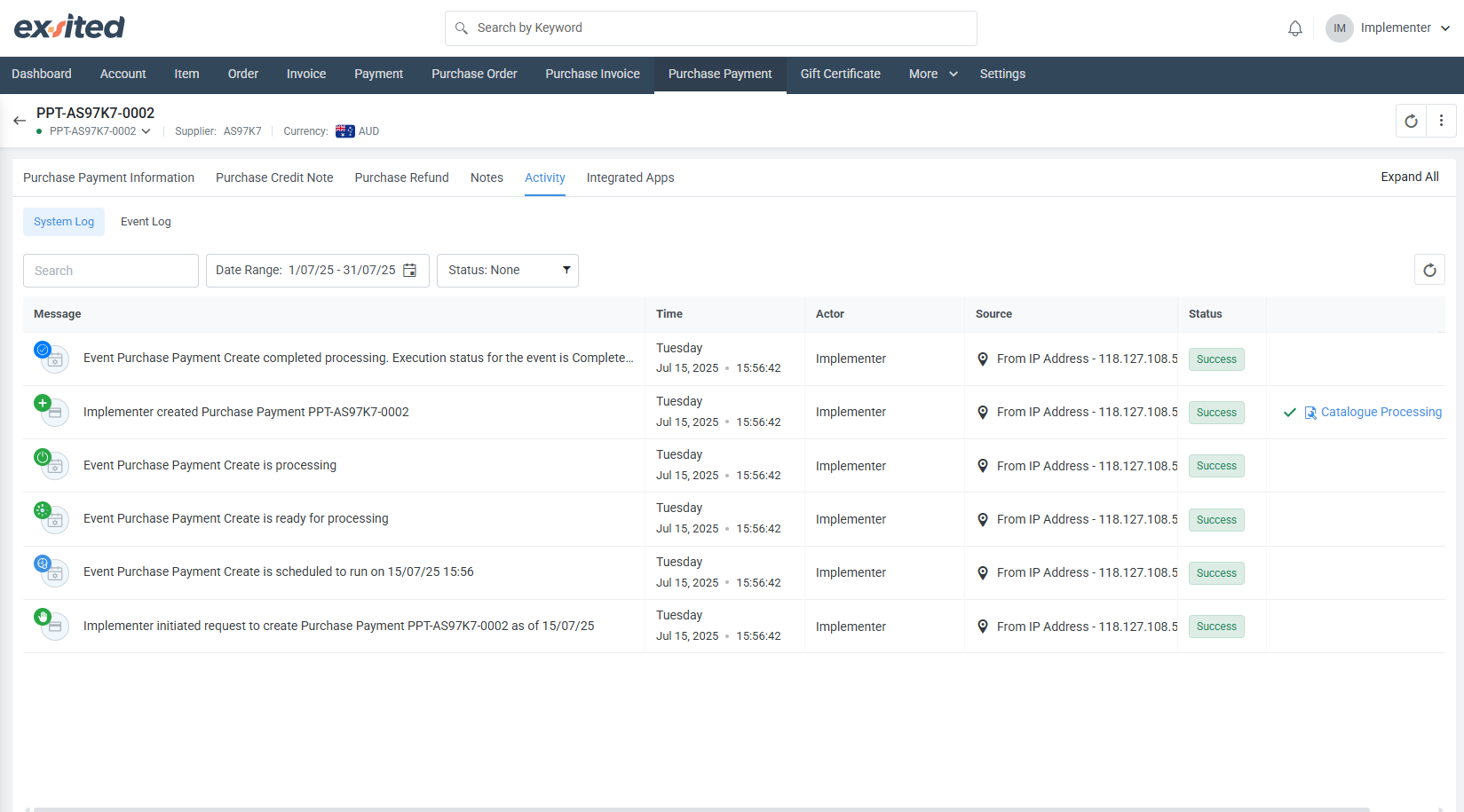Click the horizontal scrollbar at page bottom
Image resolution: width=1464 pixels, height=812 pixels.
point(701,808)
